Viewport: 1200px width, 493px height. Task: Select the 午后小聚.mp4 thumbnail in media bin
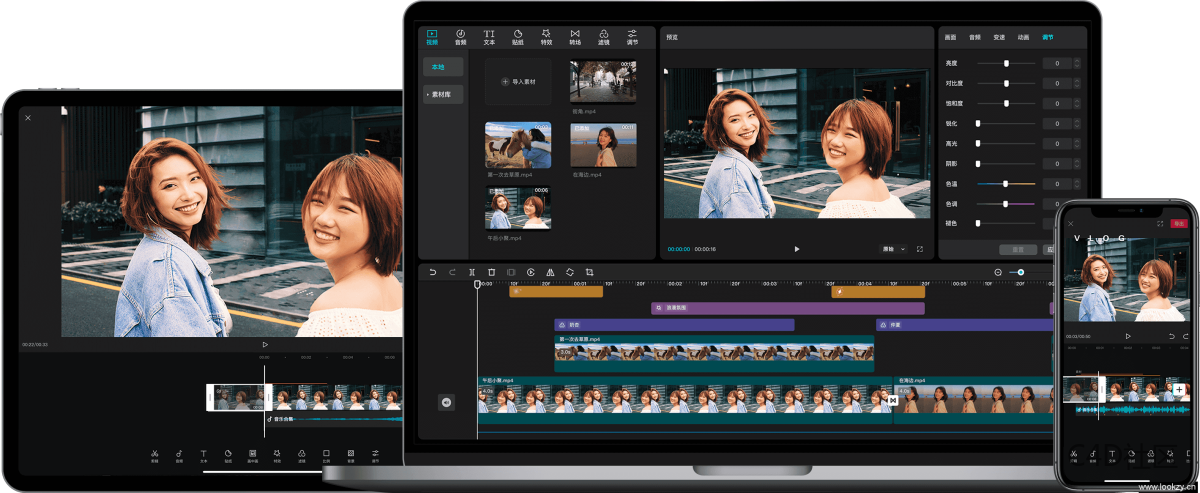518,208
